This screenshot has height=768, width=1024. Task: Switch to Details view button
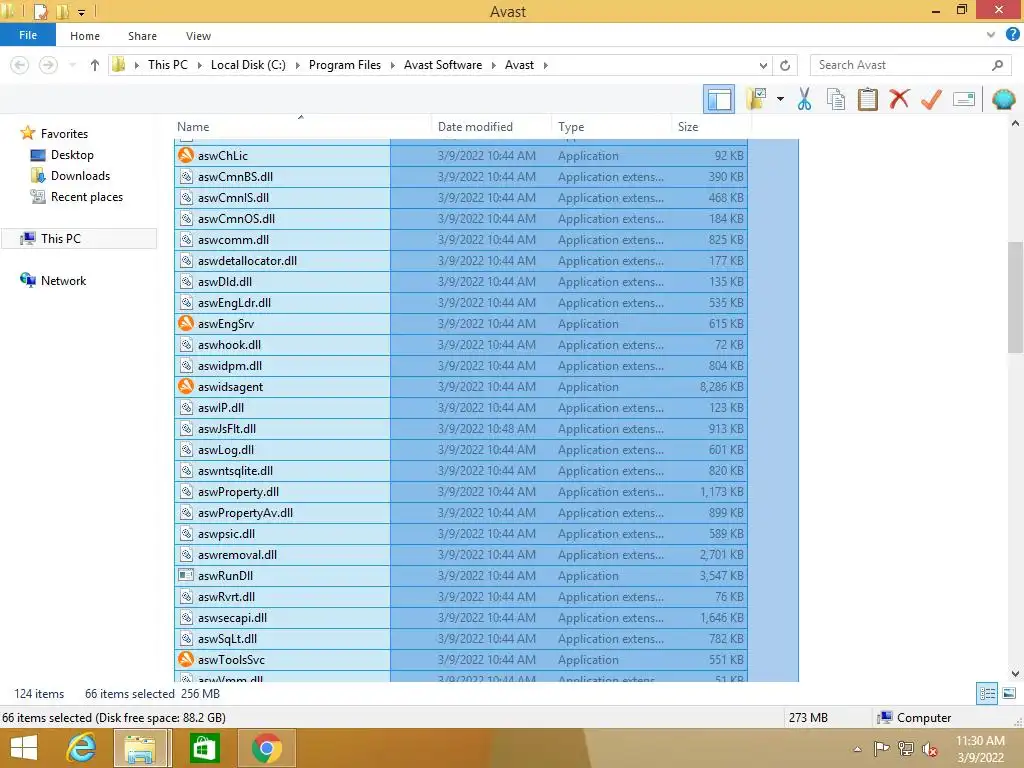click(x=987, y=694)
